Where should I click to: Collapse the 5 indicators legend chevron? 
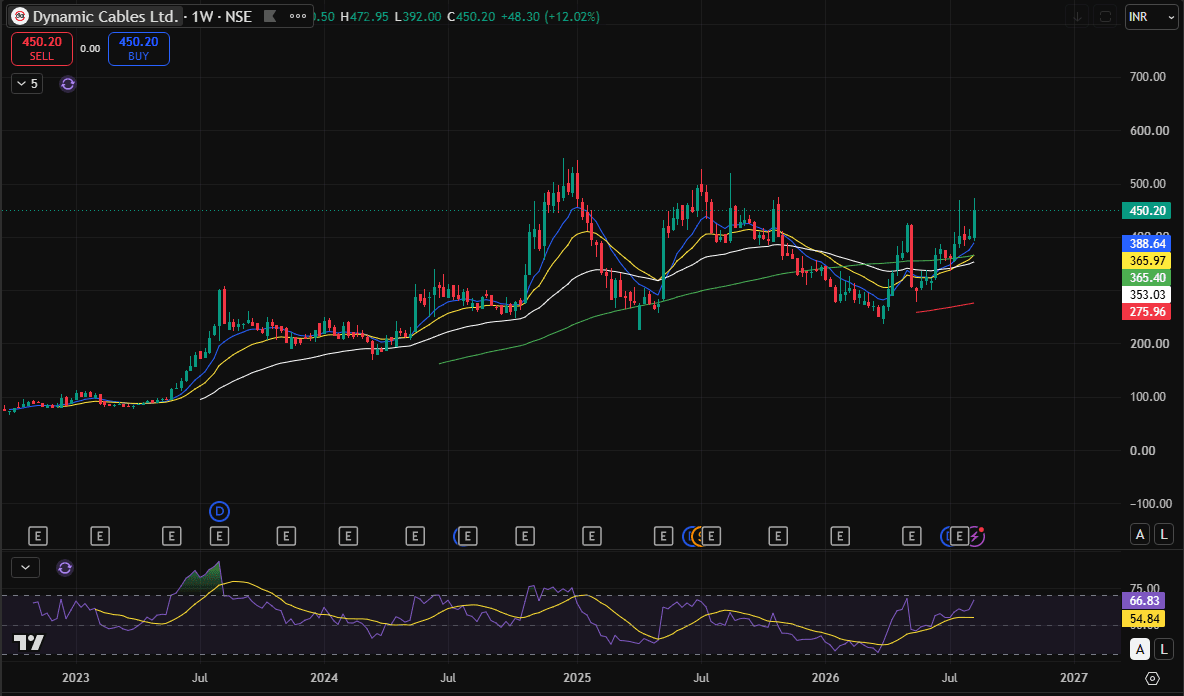(x=26, y=84)
